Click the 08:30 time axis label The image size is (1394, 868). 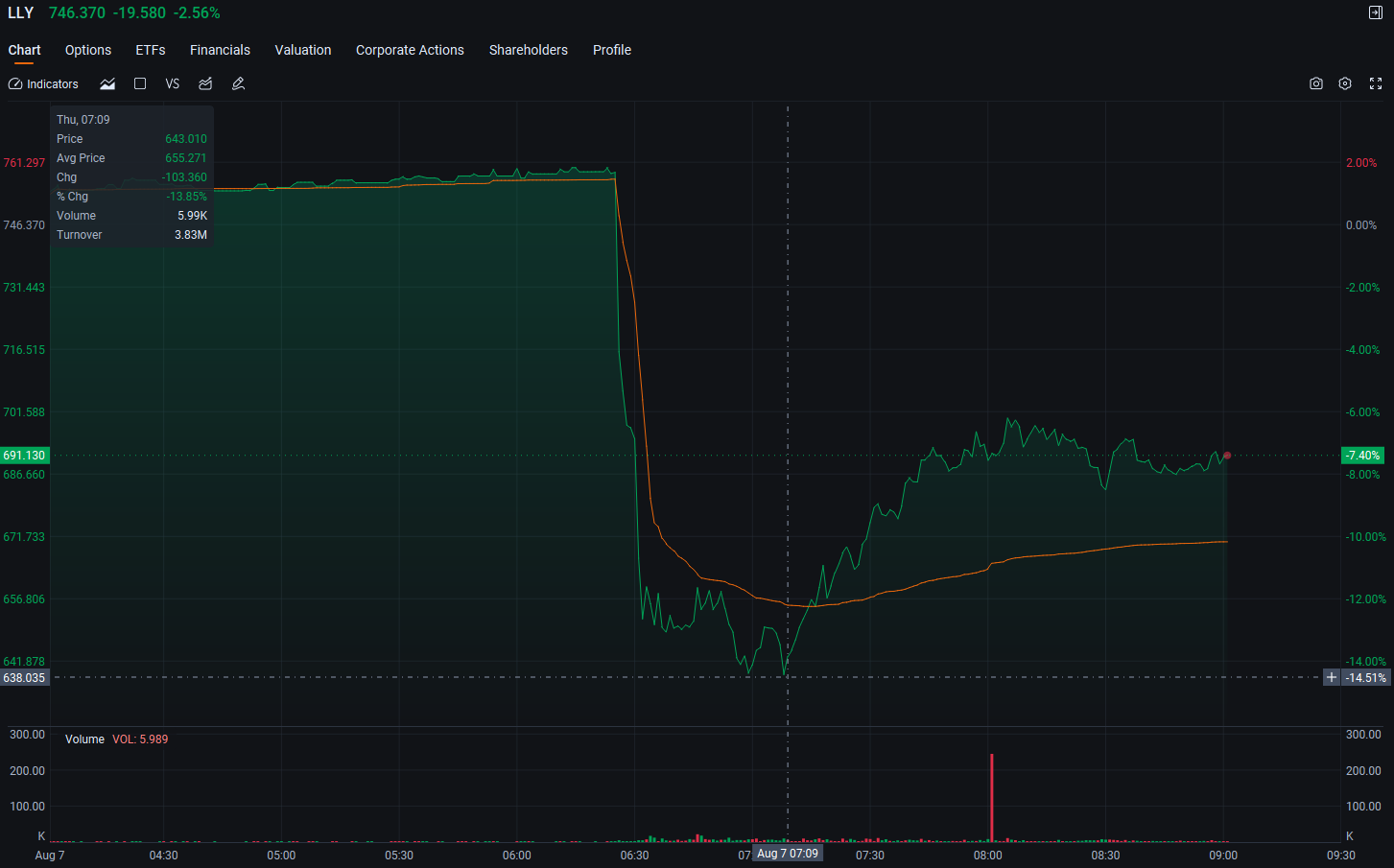point(1105,856)
